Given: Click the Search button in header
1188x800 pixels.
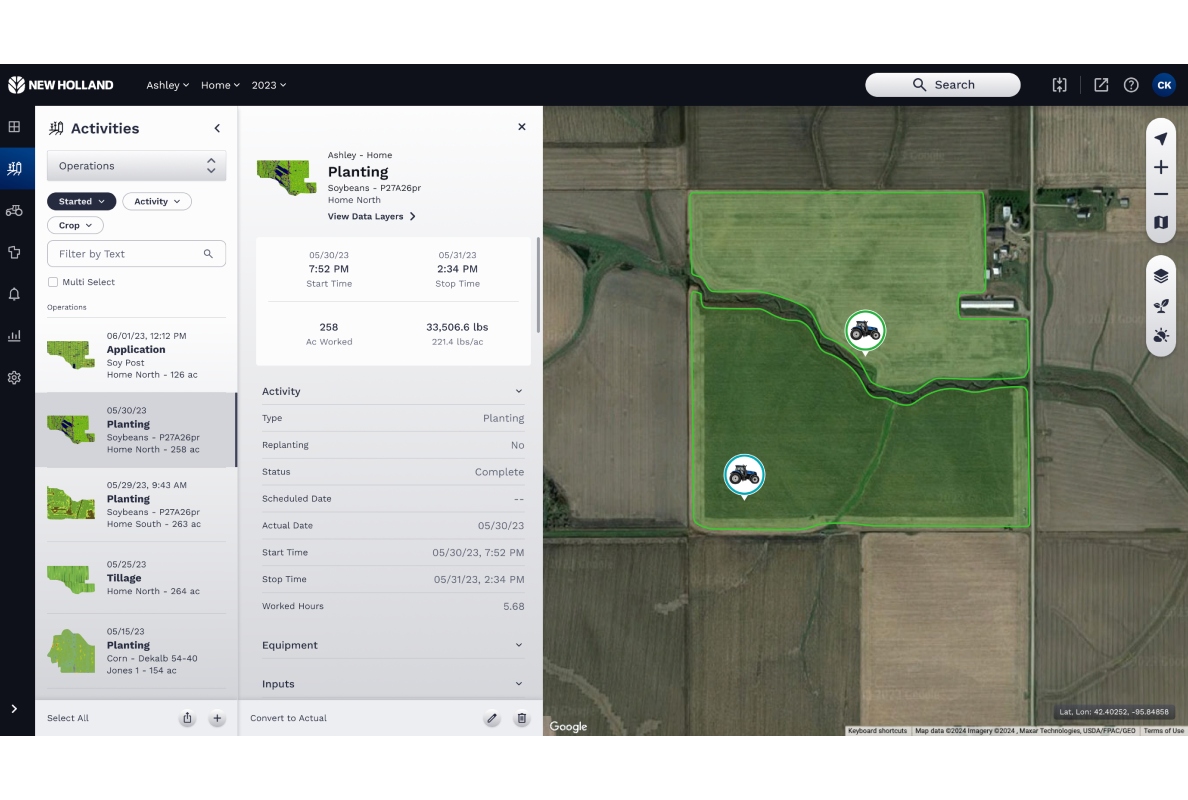Looking at the screenshot, I should click(x=943, y=85).
